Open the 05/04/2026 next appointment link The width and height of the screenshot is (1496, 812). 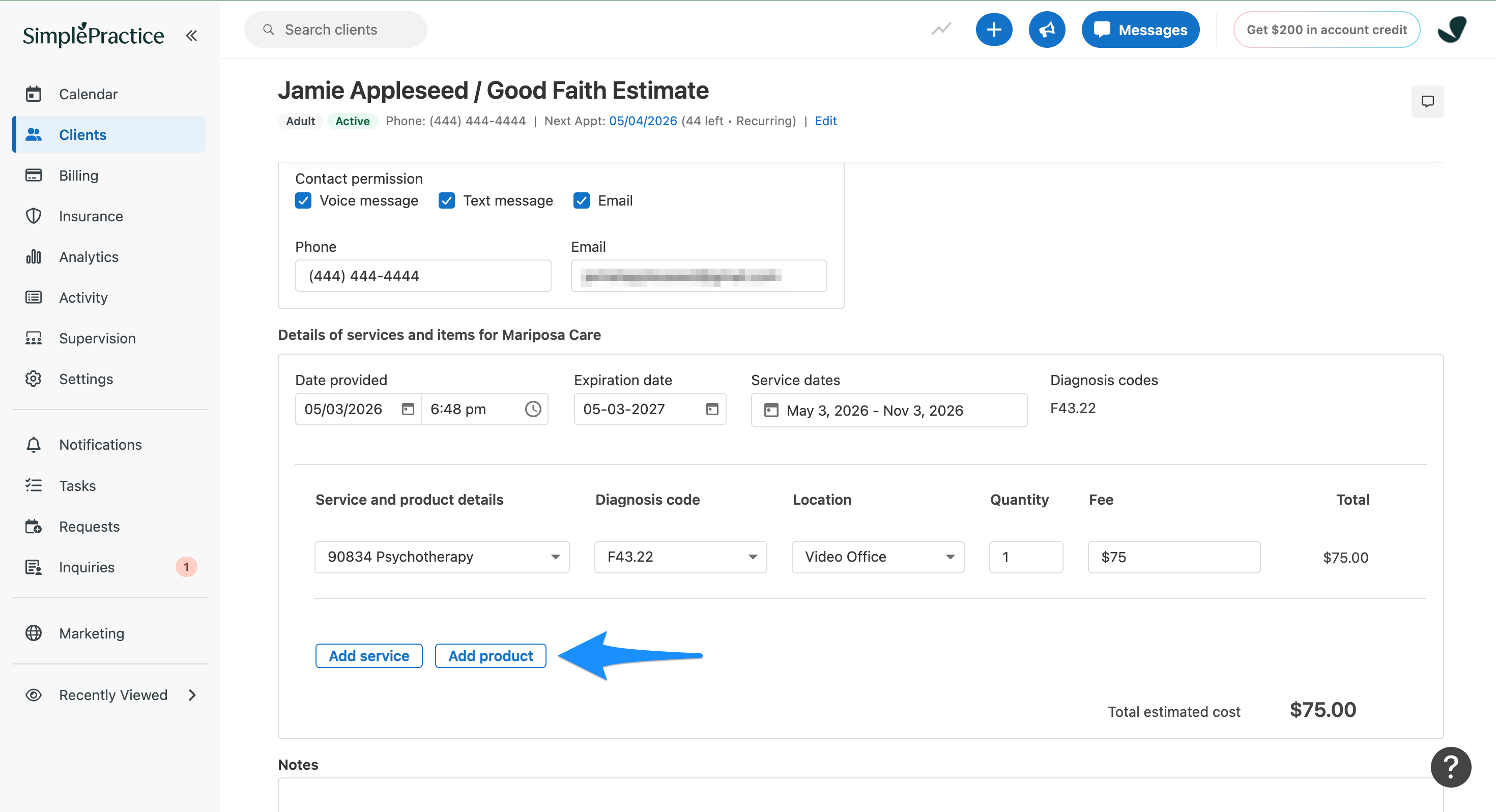pos(642,121)
